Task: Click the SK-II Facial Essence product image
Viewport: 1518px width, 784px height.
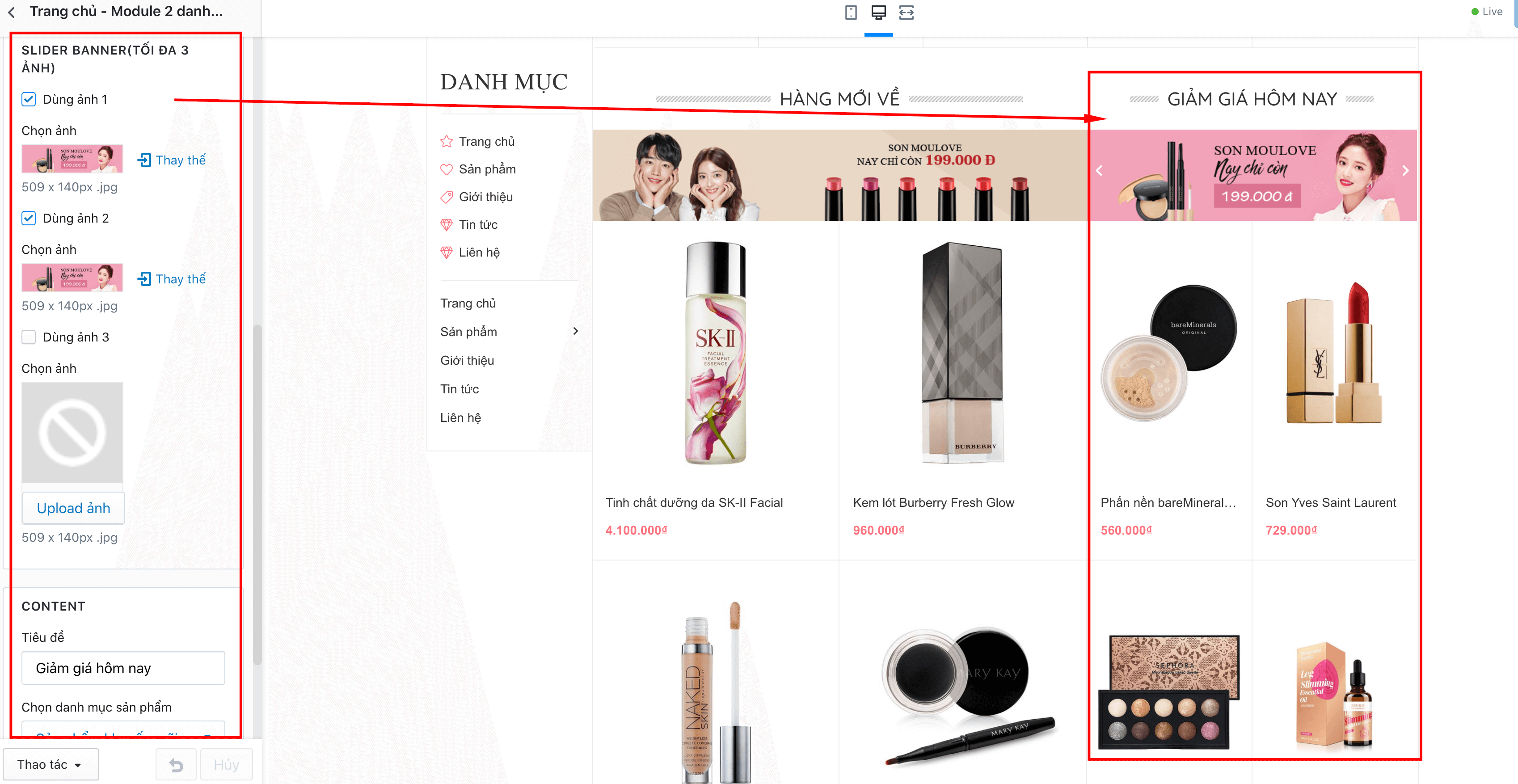Action: (715, 353)
